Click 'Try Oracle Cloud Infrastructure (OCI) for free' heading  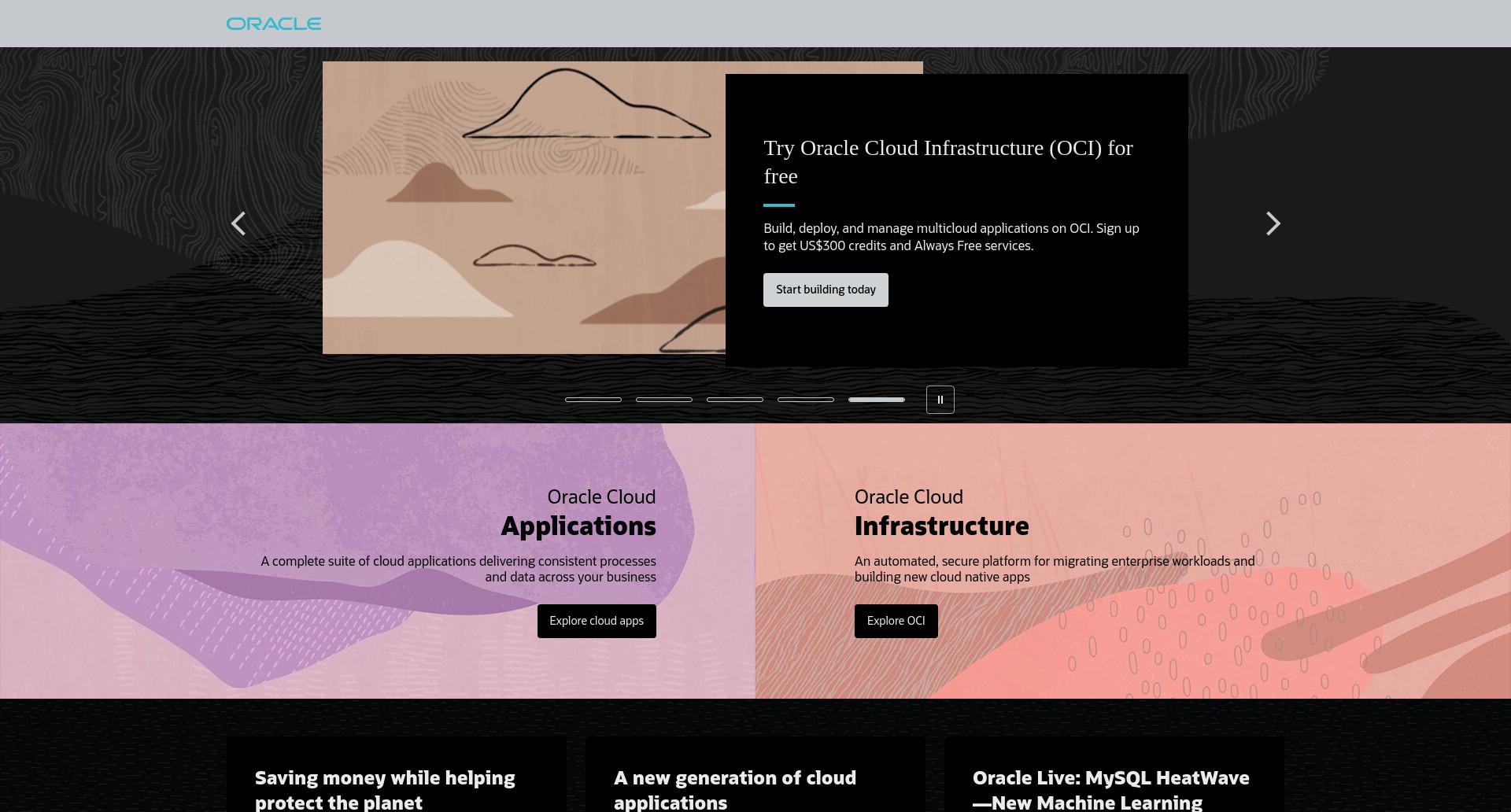948,161
